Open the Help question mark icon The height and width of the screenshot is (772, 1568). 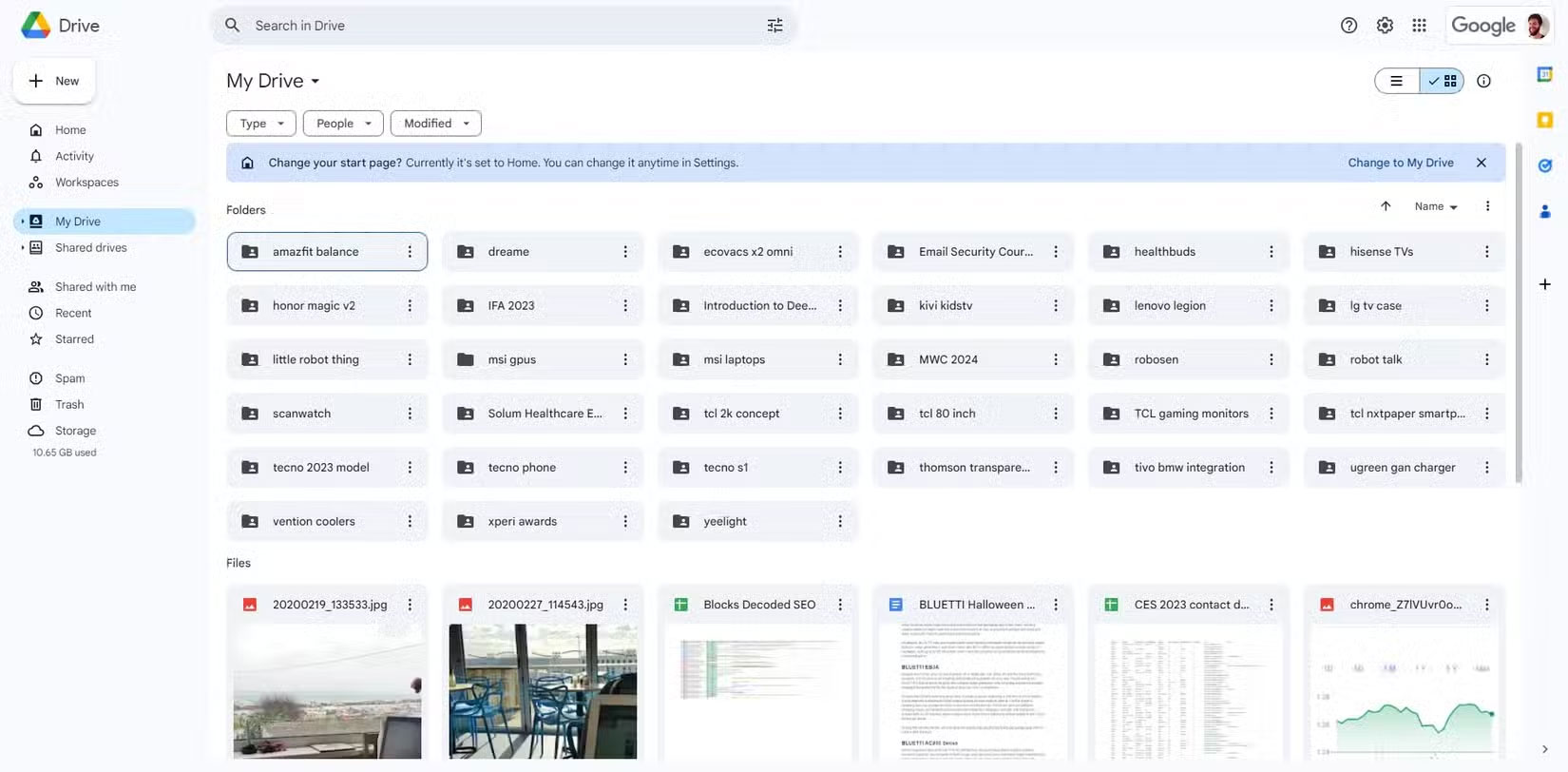coord(1348,26)
